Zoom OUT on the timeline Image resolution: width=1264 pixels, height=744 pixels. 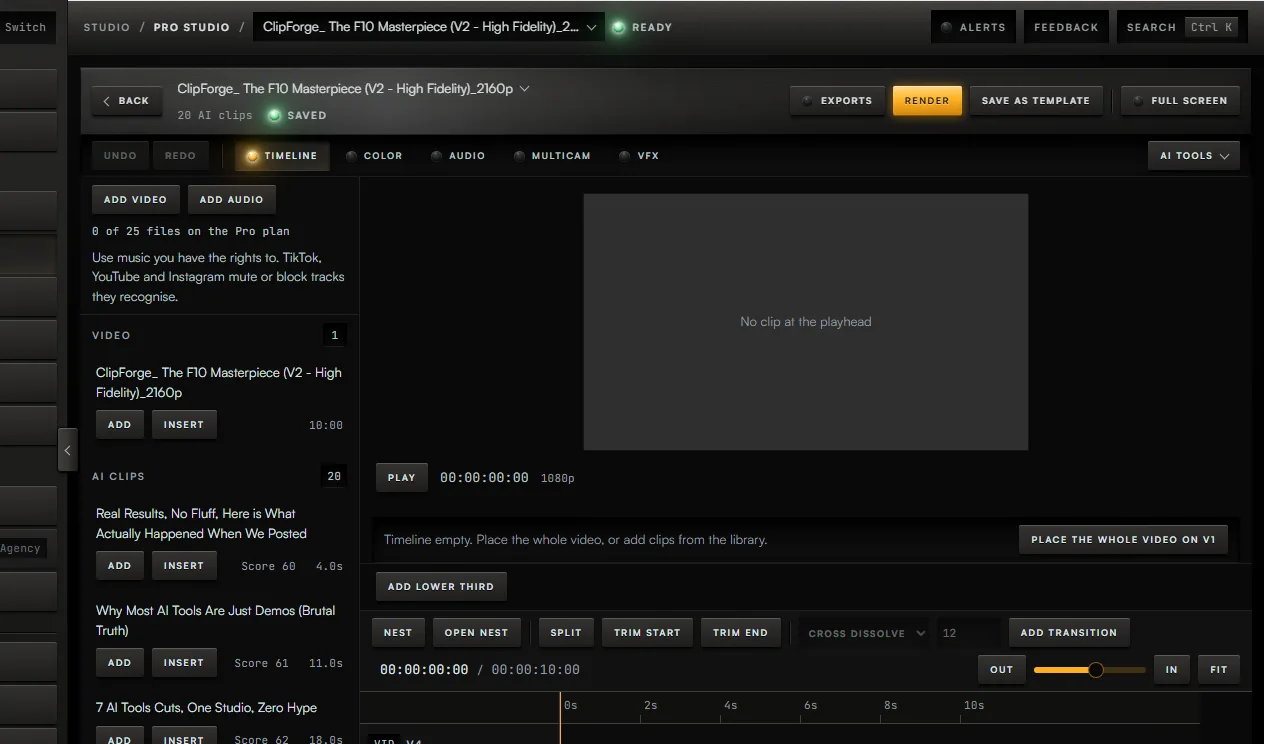point(1002,670)
